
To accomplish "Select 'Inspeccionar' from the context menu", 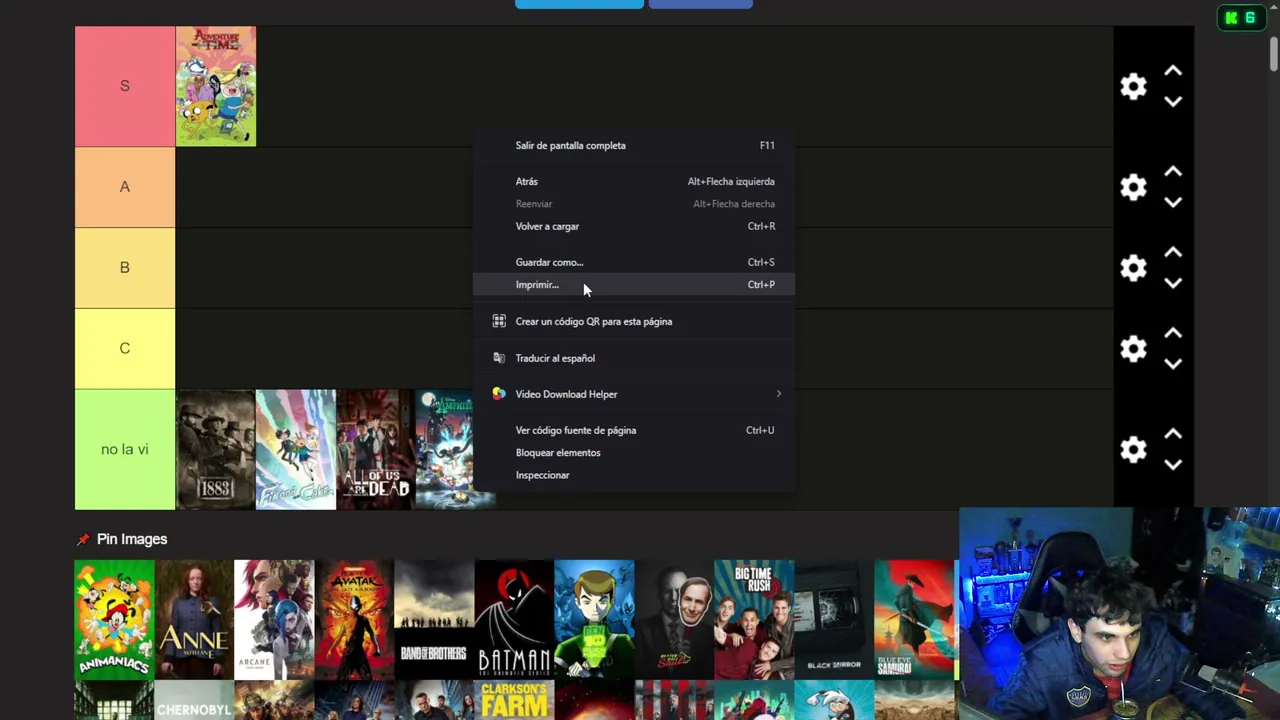I will click(x=634, y=475).
